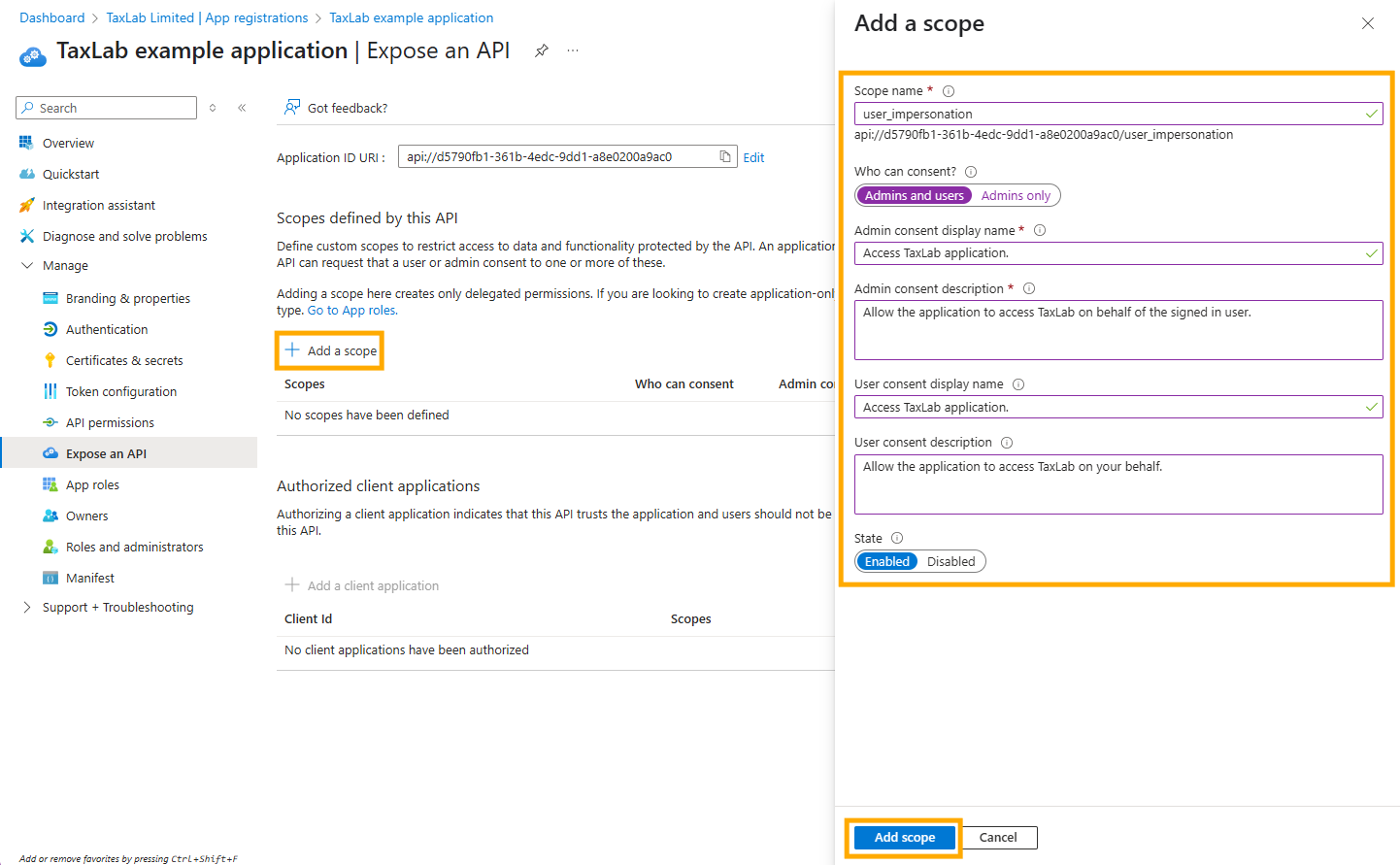This screenshot has width=1400, height=865.
Task: Collapse the sidebar with double chevron
Action: 242,108
